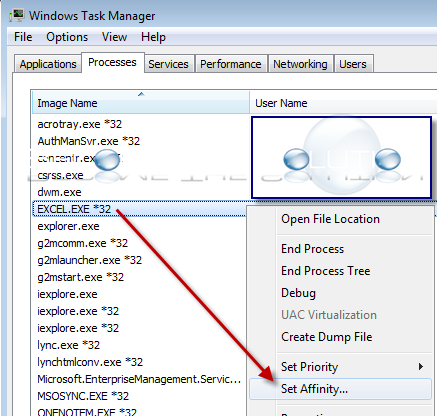Select the explorer.exe process row
This screenshot has width=437, height=416.
(68, 226)
